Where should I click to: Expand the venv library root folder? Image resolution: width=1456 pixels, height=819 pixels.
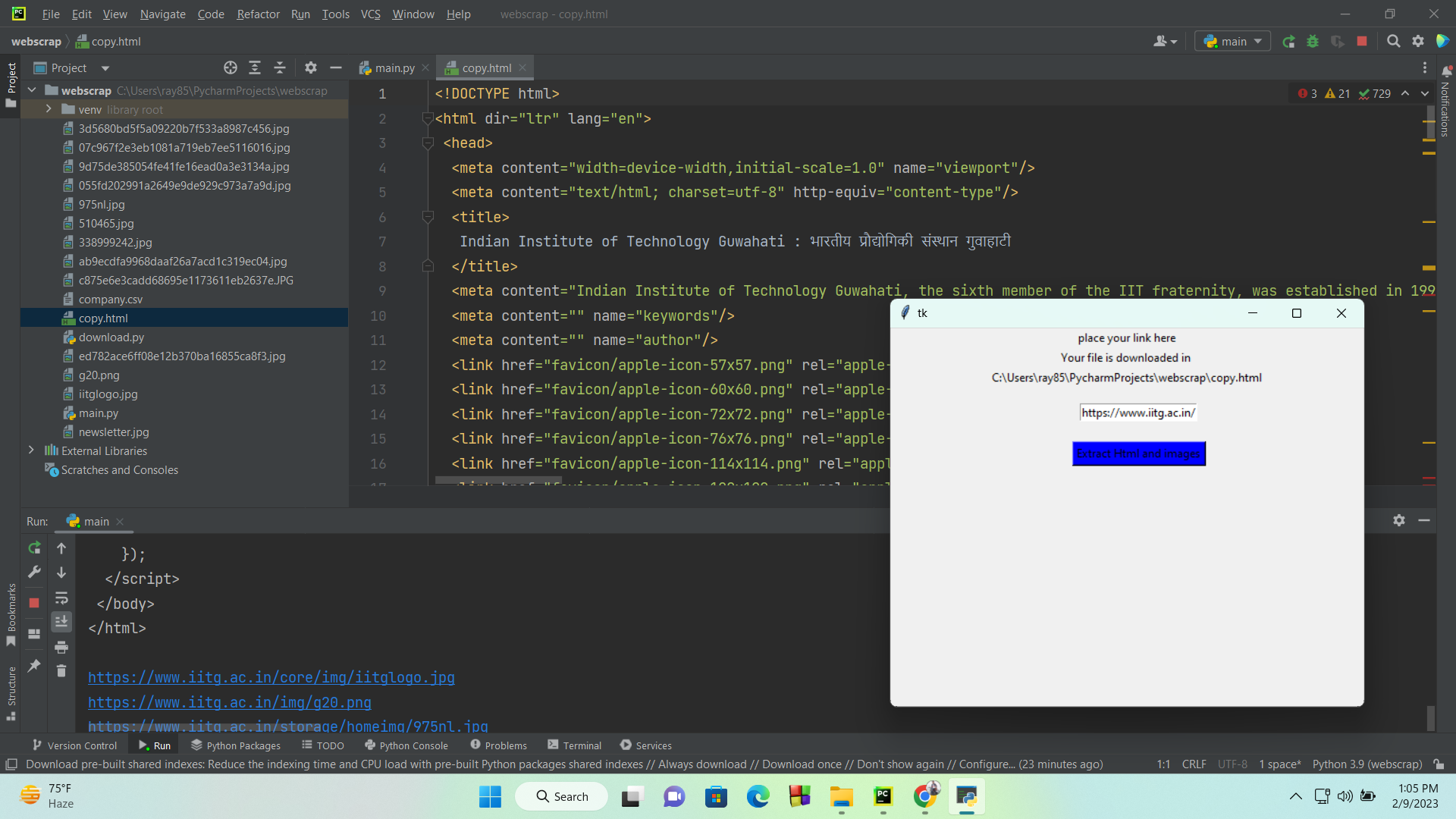[49, 109]
